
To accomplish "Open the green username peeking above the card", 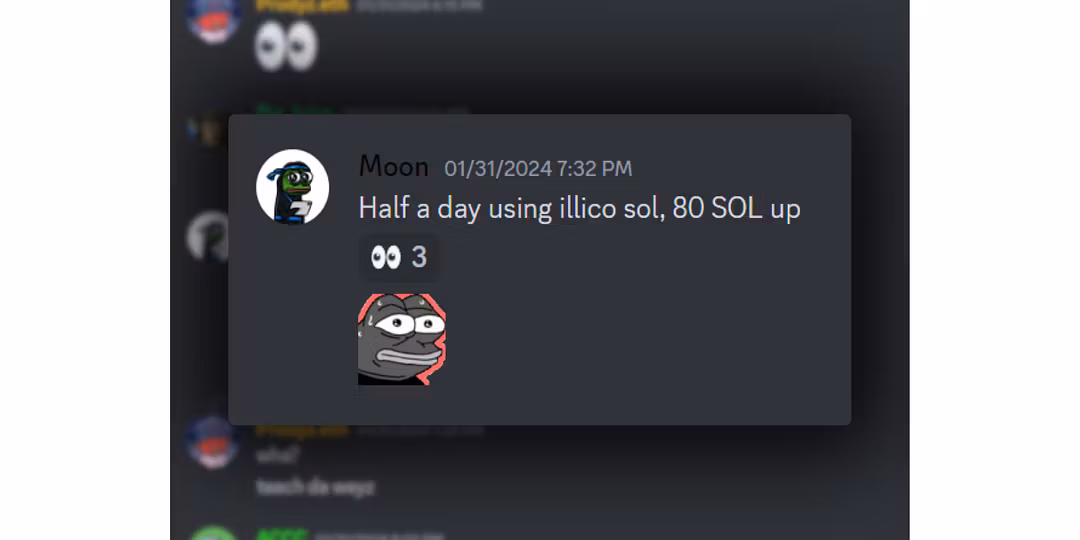I will click(295, 110).
